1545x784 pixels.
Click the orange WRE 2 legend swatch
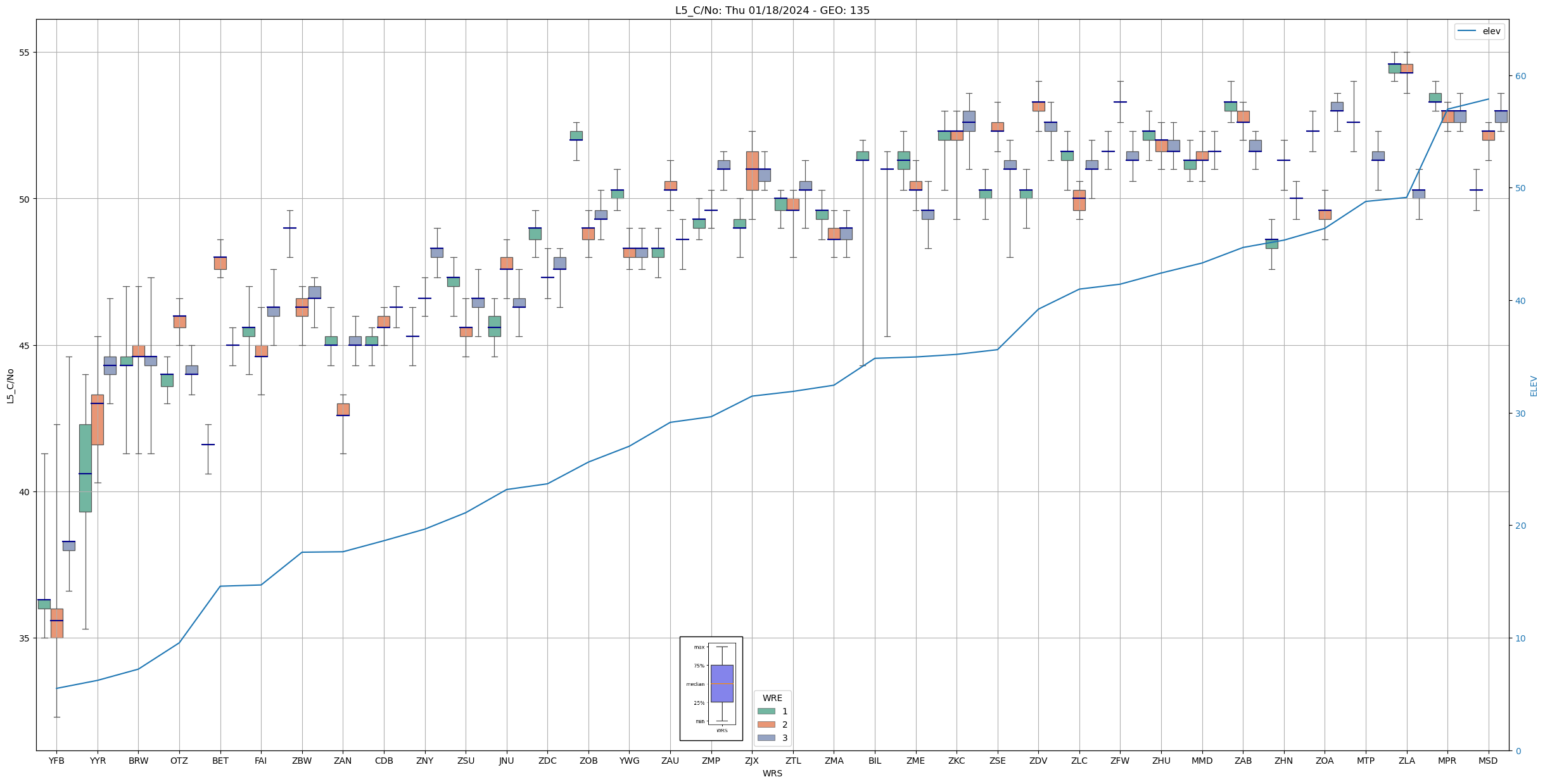[766, 724]
